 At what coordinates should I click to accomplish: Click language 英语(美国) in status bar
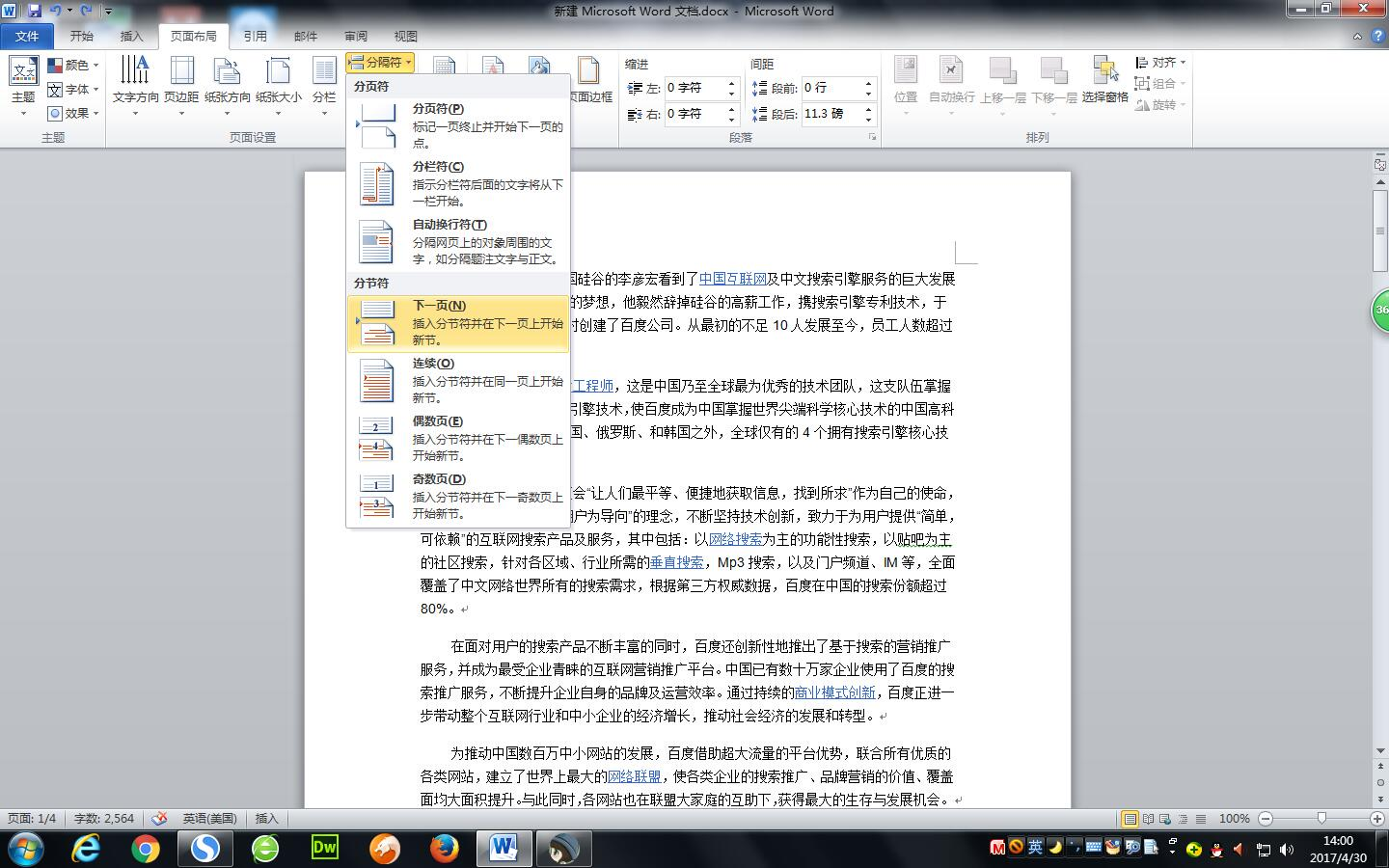click(210, 818)
